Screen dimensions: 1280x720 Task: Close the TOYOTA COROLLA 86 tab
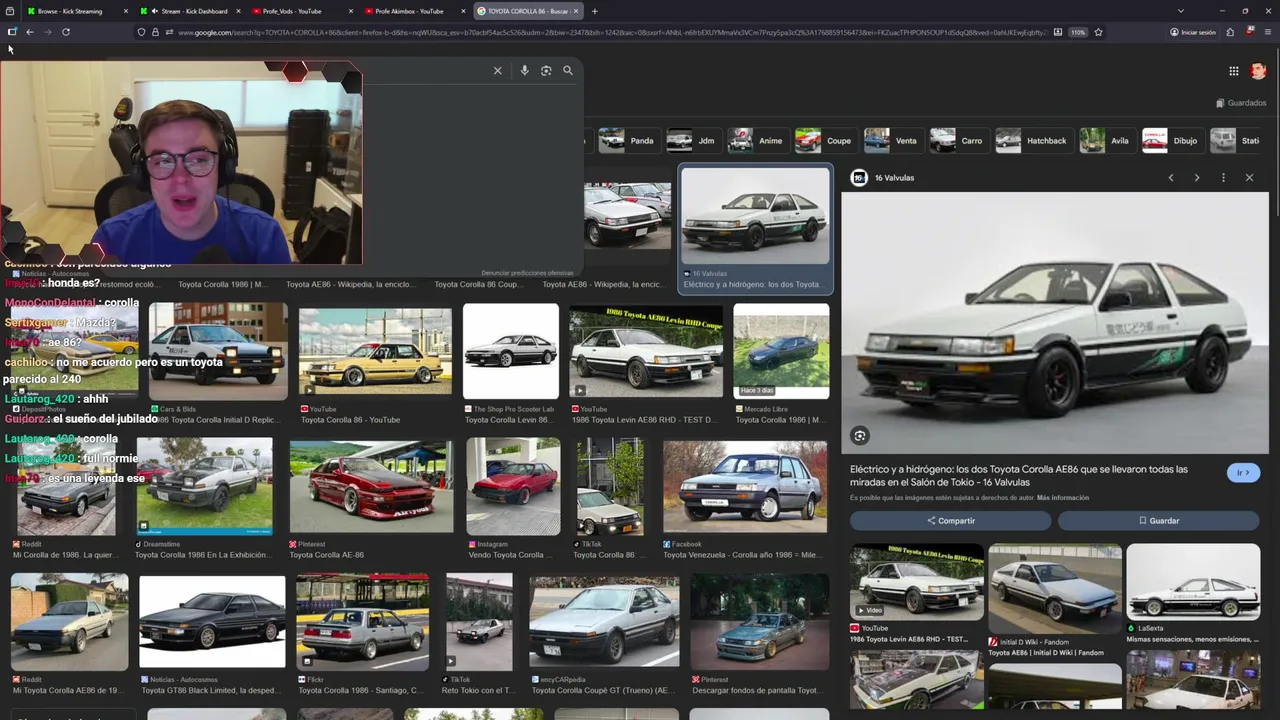pyautogui.click(x=577, y=11)
